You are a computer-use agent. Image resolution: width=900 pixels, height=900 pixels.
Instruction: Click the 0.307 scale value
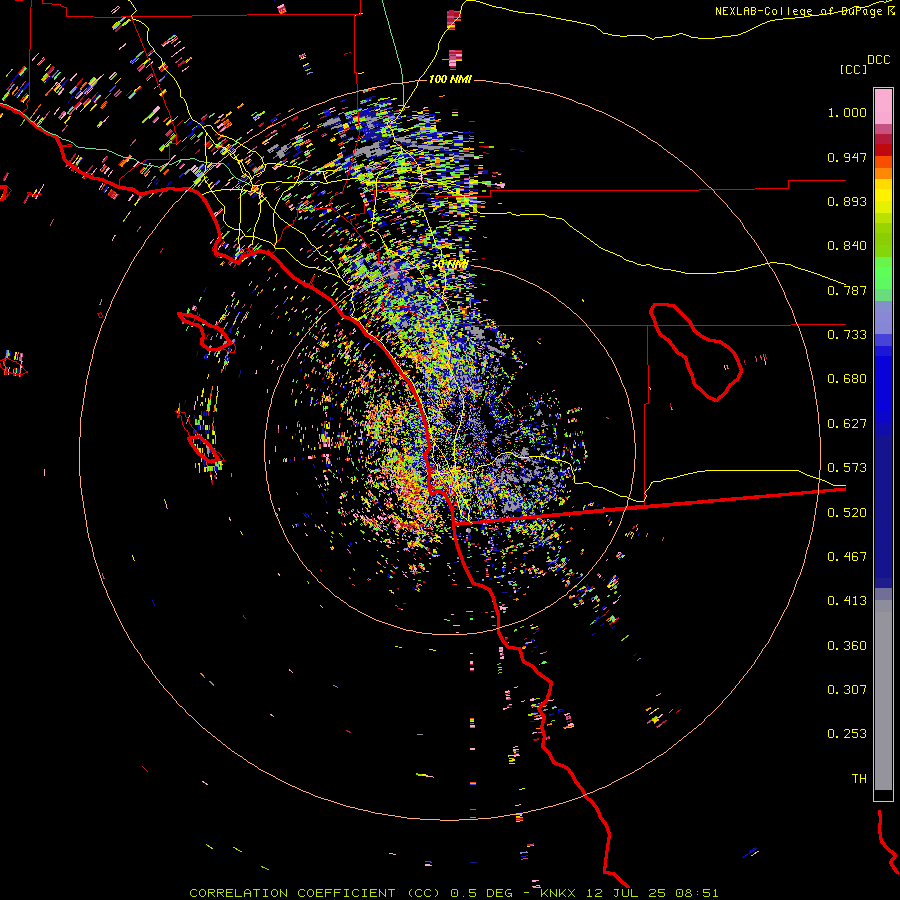point(847,690)
